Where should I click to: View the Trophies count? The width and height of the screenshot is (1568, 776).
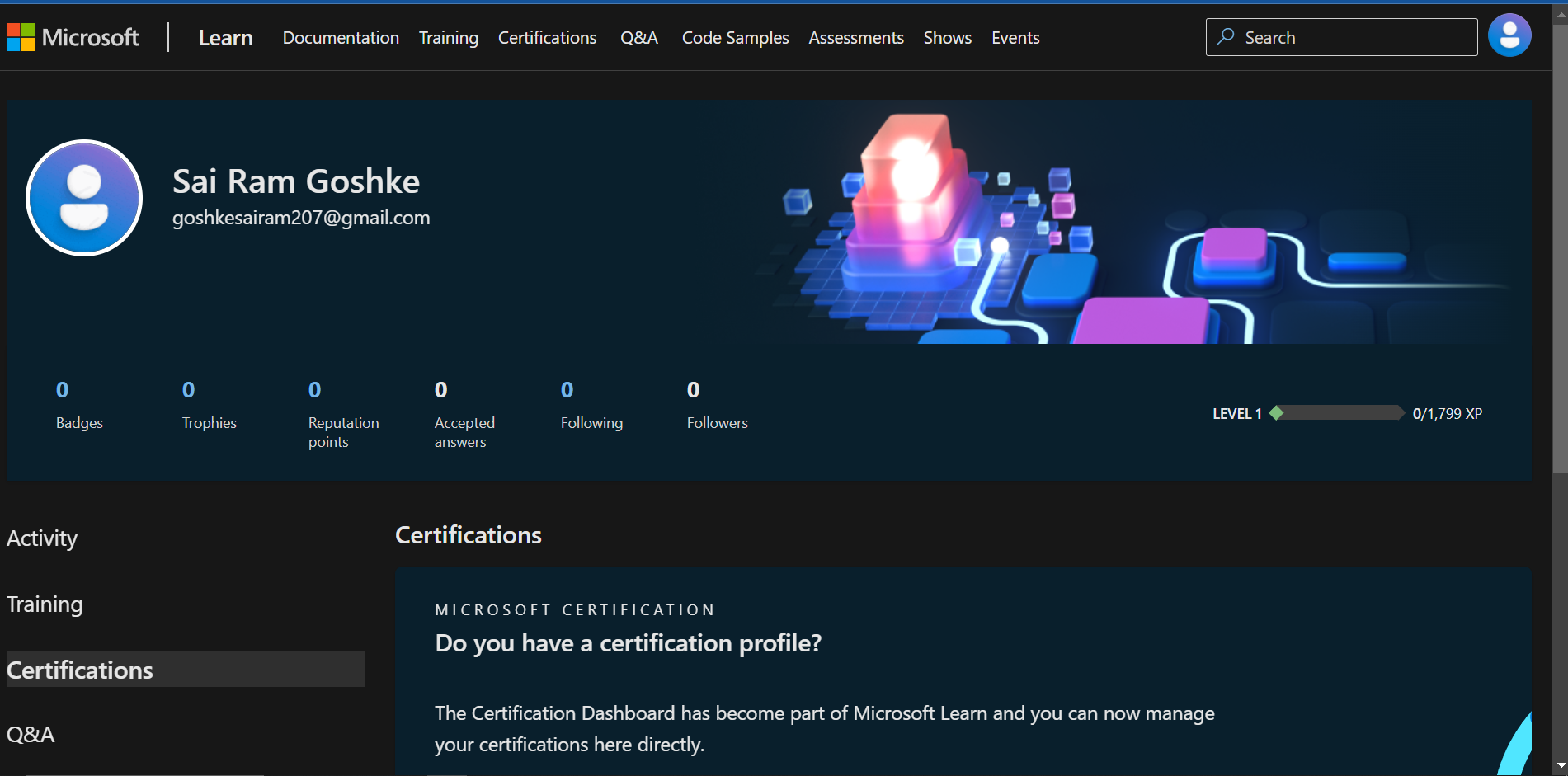(210, 405)
